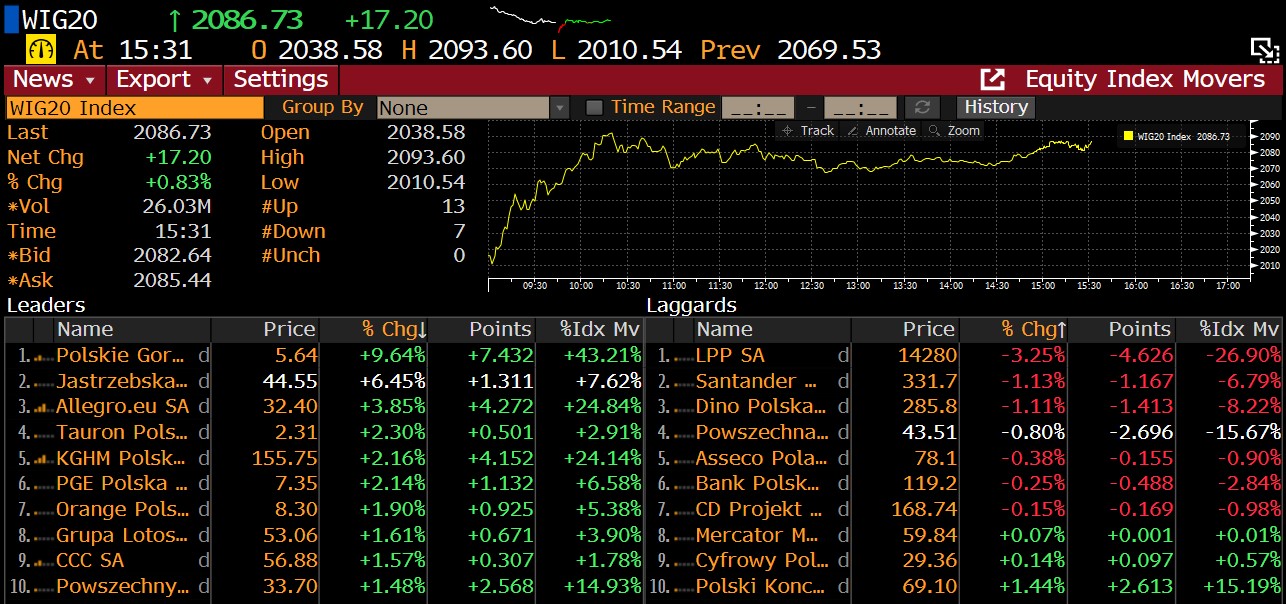The width and height of the screenshot is (1286, 604).
Task: Open the CD Projekt security name link
Action: pos(757,509)
